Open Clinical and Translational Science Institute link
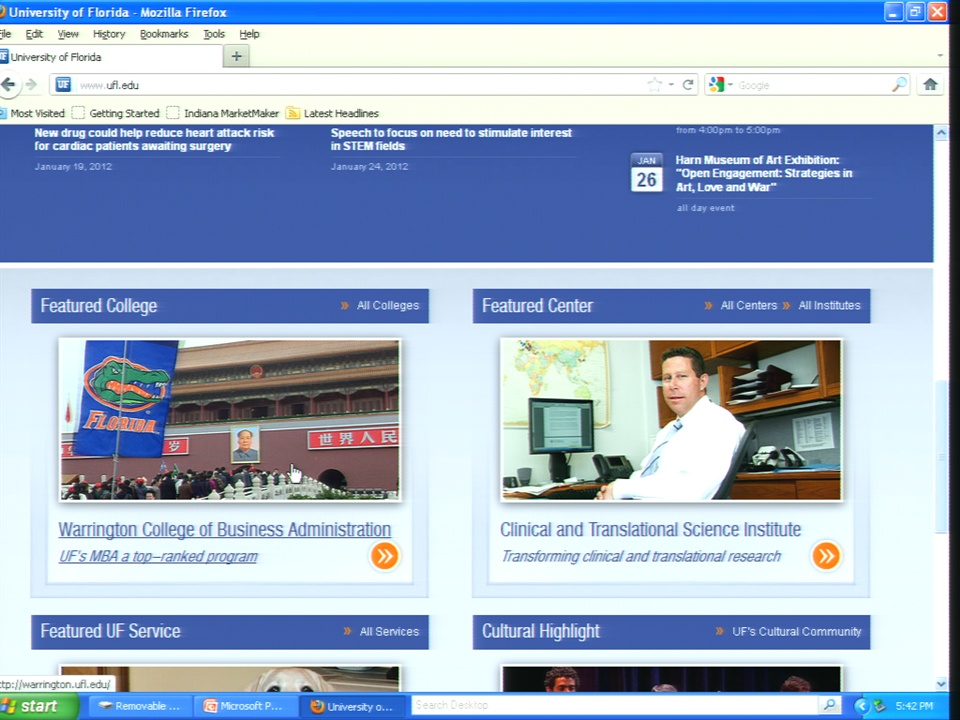Image resolution: width=960 pixels, height=720 pixels. pyautogui.click(x=650, y=530)
